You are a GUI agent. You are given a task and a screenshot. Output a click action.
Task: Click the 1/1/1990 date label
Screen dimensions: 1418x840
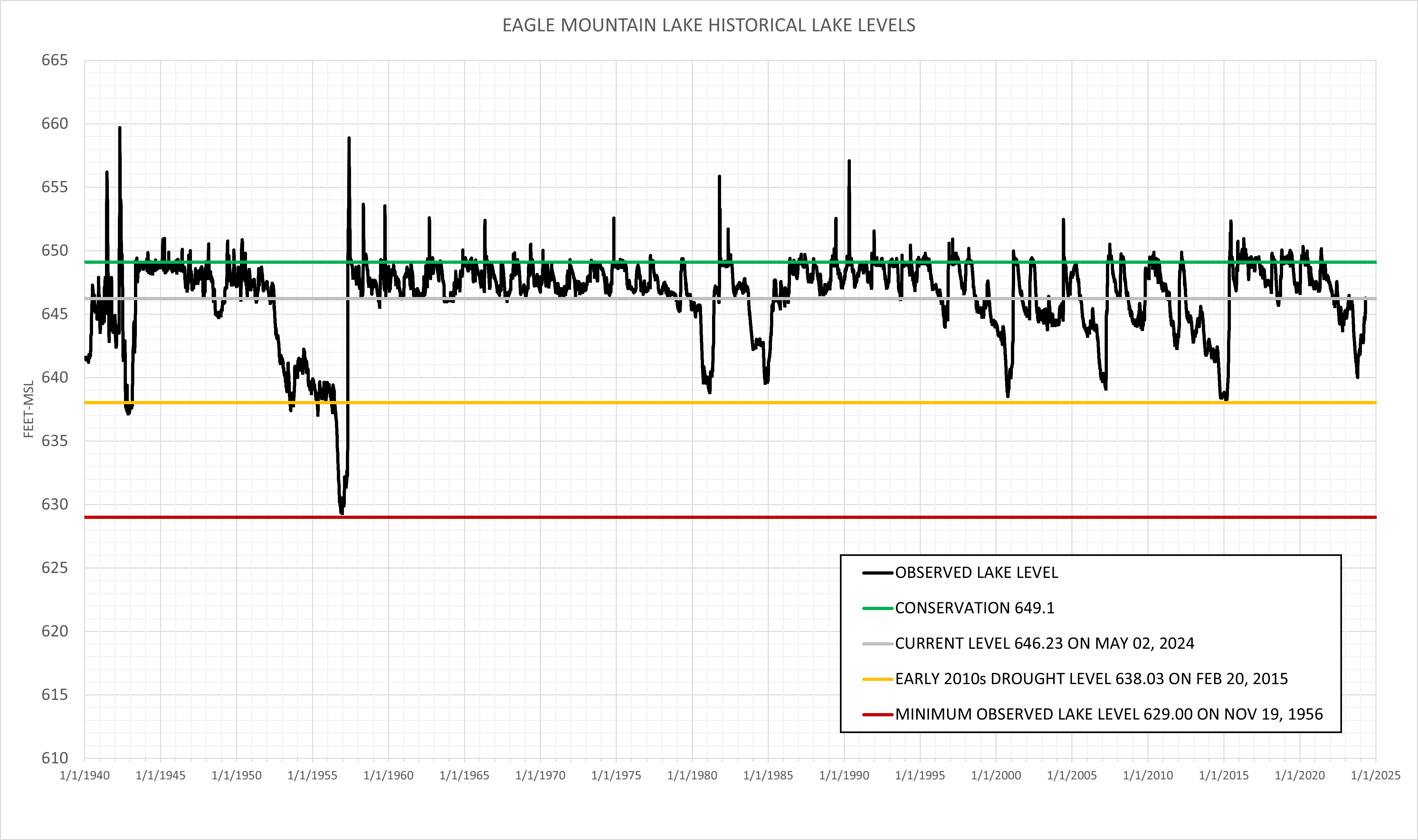(844, 776)
